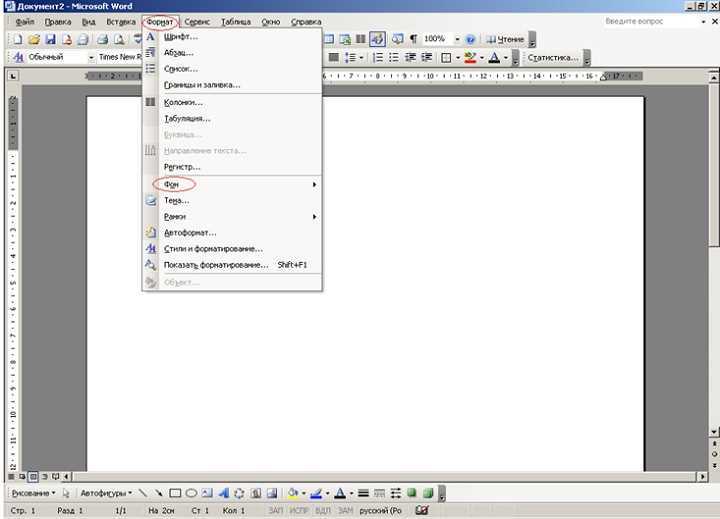Click the line color brush in drawing toolbar
Image resolution: width=720 pixels, height=519 pixels.
point(316,493)
